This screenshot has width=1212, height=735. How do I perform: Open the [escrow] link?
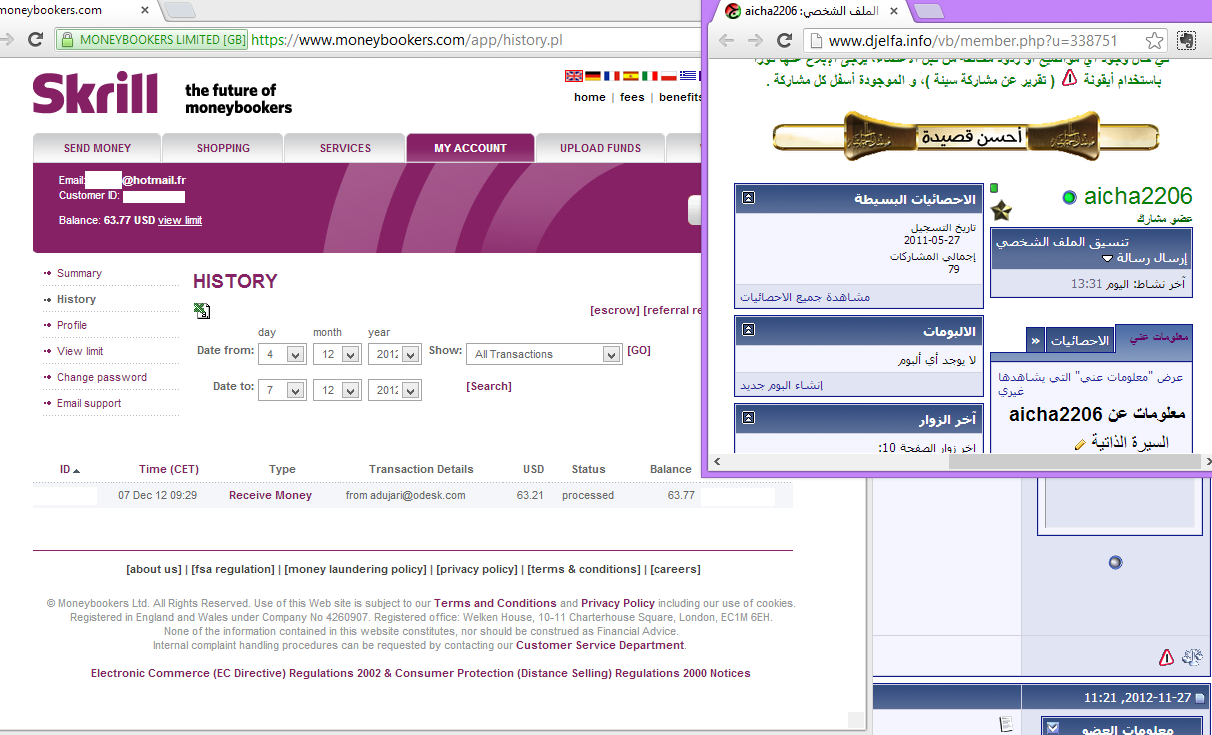click(x=615, y=310)
